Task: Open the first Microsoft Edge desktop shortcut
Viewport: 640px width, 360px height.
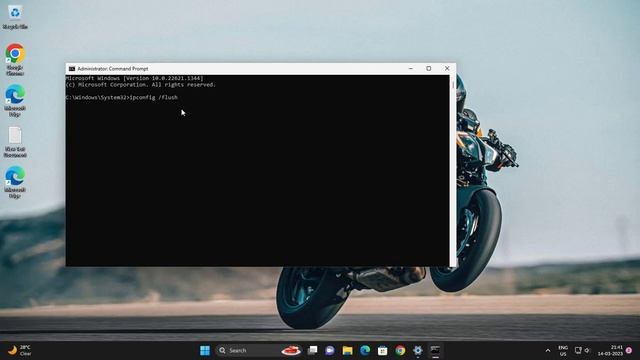Action: pos(15,100)
